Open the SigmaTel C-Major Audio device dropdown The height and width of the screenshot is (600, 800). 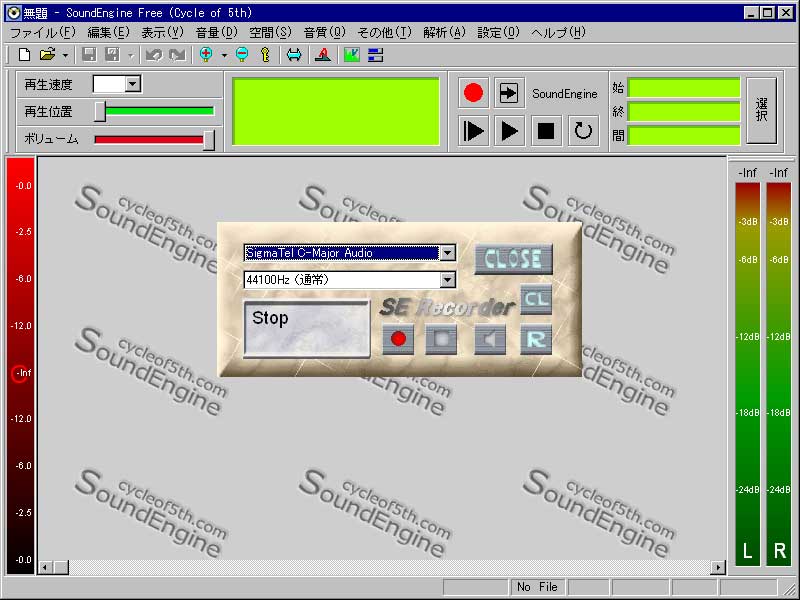coord(447,253)
